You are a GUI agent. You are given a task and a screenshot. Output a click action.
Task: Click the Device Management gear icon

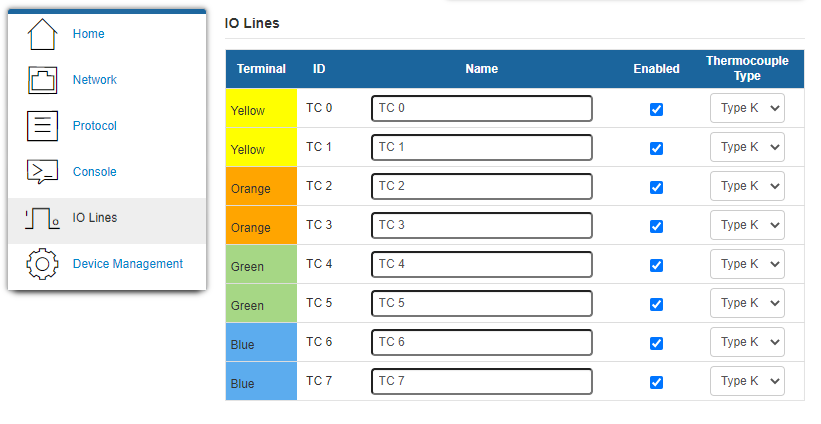(x=42, y=264)
